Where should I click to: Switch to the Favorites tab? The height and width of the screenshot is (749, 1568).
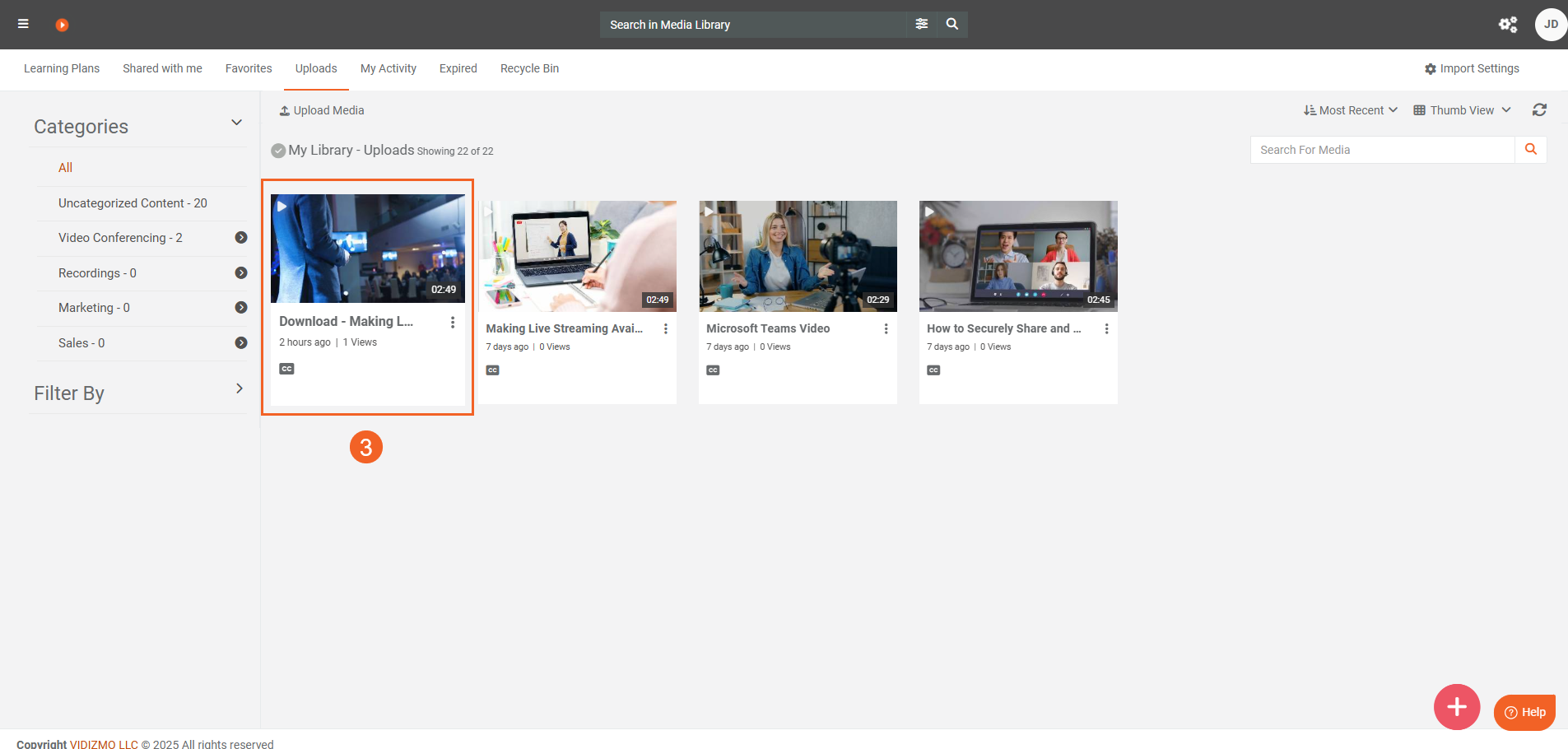coord(249,68)
